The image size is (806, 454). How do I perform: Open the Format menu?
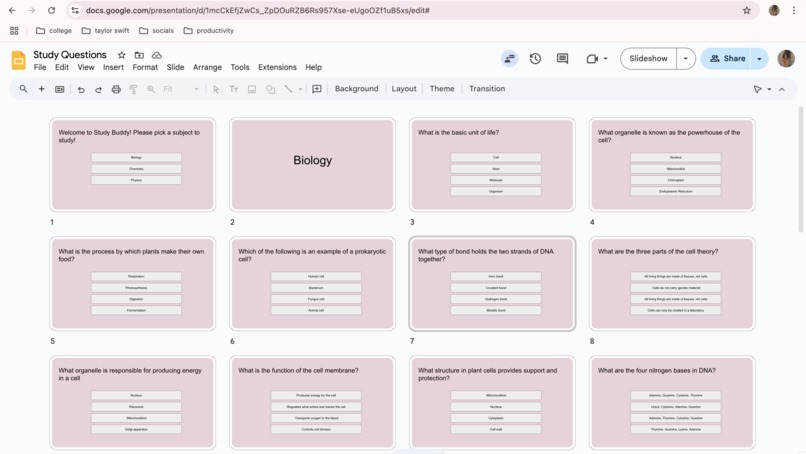(145, 67)
